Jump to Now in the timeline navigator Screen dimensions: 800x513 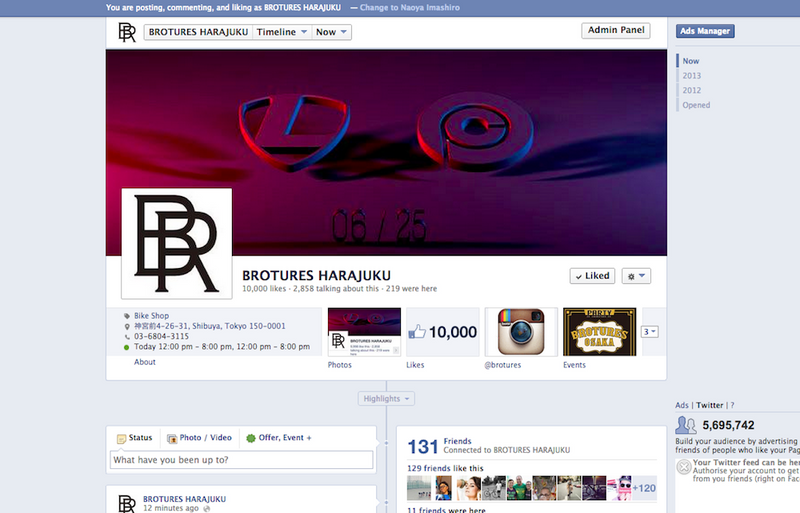[691, 61]
